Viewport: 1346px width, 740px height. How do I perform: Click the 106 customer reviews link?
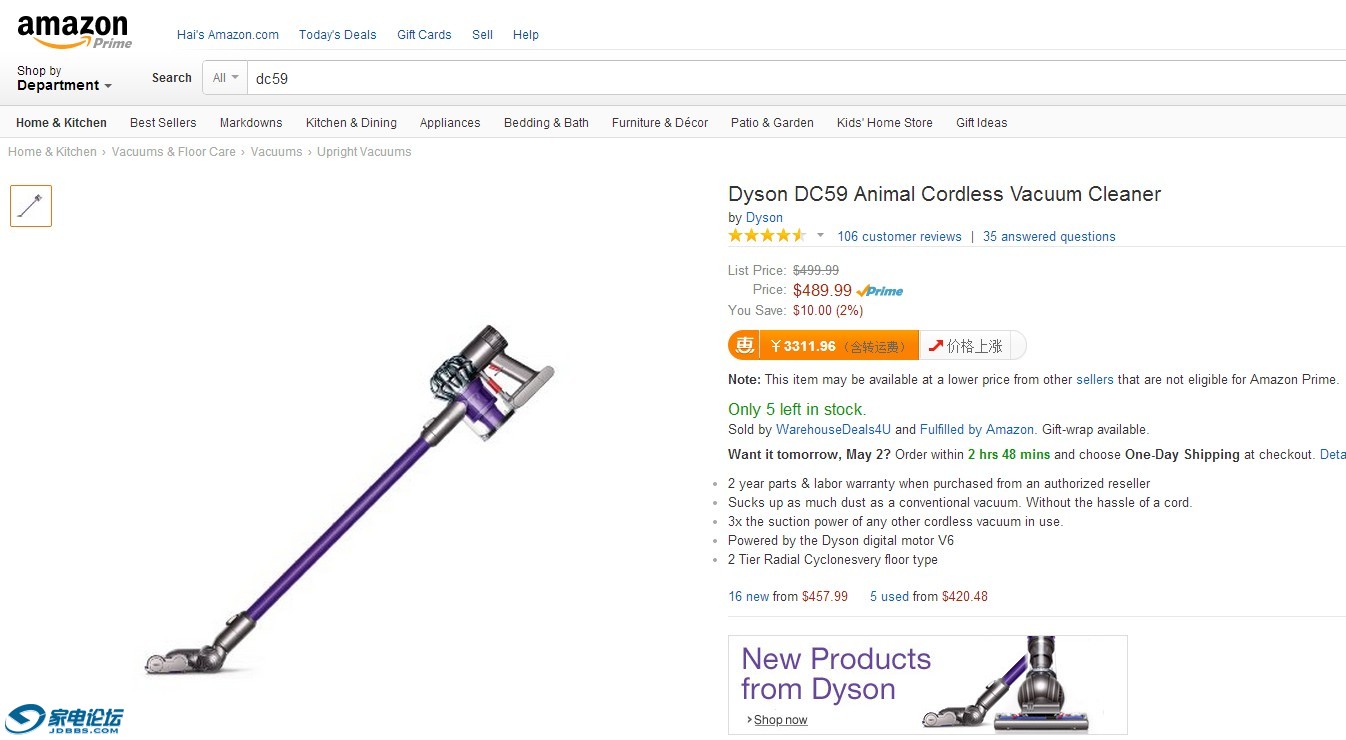click(898, 236)
